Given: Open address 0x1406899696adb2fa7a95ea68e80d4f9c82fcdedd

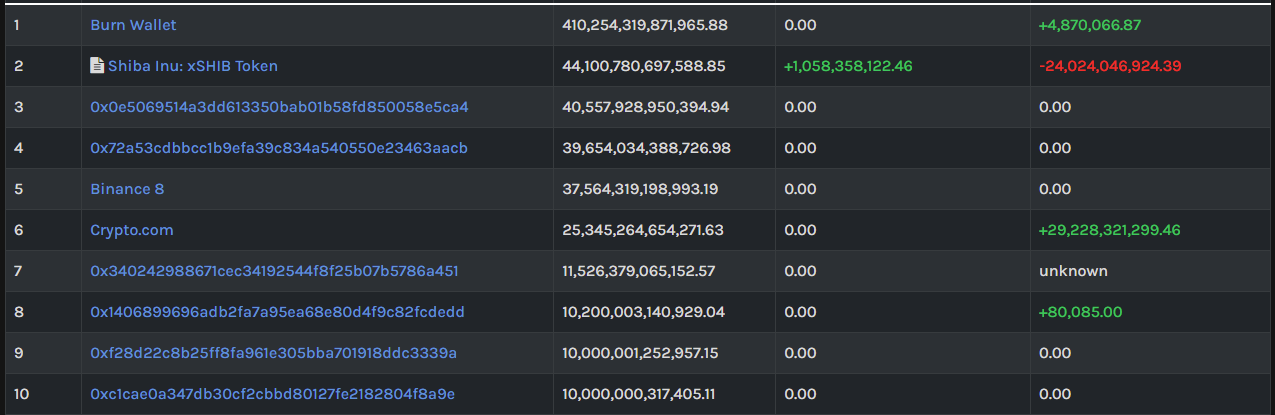Looking at the screenshot, I should coord(277,312).
